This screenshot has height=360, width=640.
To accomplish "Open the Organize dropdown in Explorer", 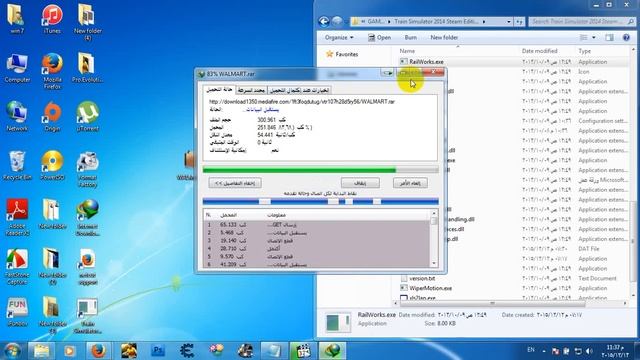I will 339,38.
